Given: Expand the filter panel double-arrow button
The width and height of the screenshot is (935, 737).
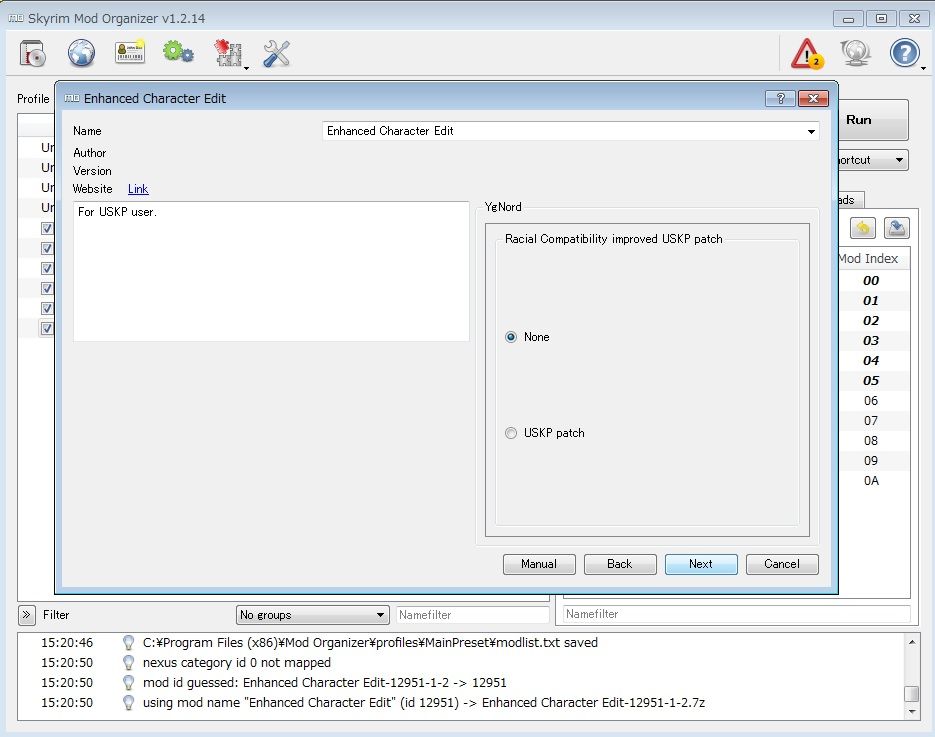Looking at the screenshot, I should 27,615.
